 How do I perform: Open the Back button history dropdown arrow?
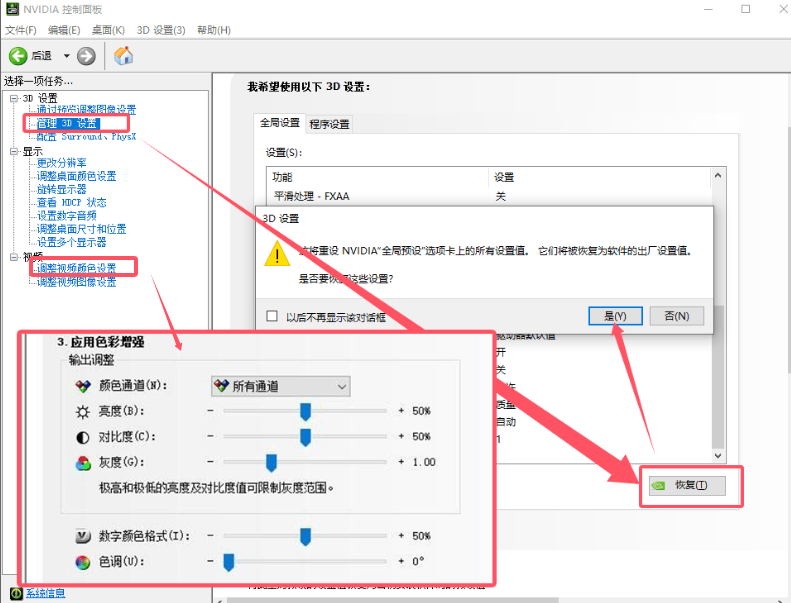[67, 56]
